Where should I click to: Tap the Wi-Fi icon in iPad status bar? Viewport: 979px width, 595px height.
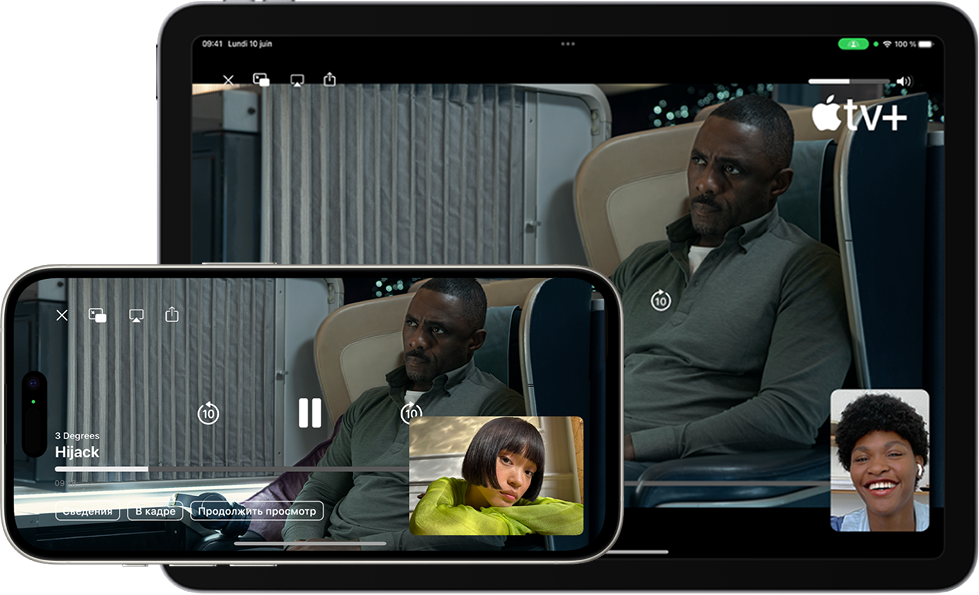(887, 44)
